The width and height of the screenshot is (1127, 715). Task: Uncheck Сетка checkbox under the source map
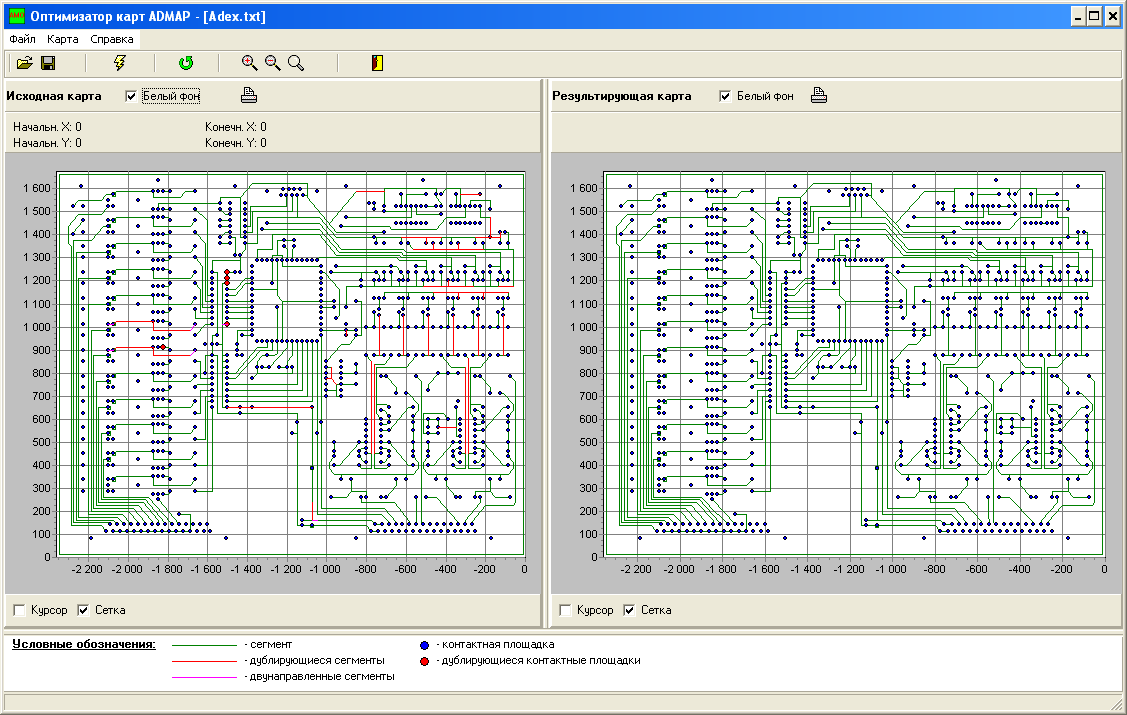[x=83, y=610]
